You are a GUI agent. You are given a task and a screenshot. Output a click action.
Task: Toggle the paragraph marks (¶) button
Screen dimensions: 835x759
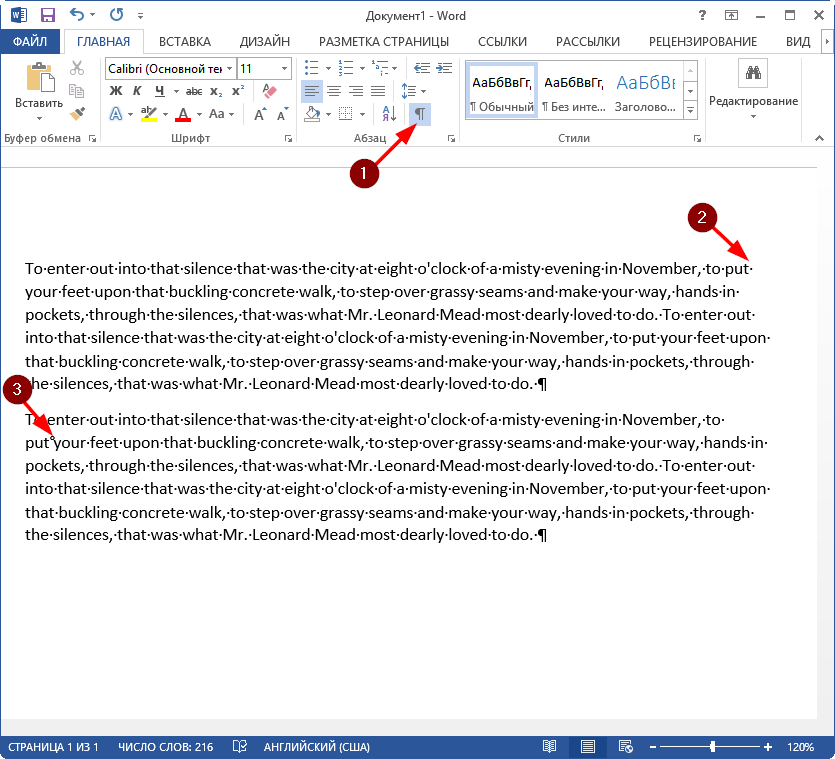tap(420, 114)
